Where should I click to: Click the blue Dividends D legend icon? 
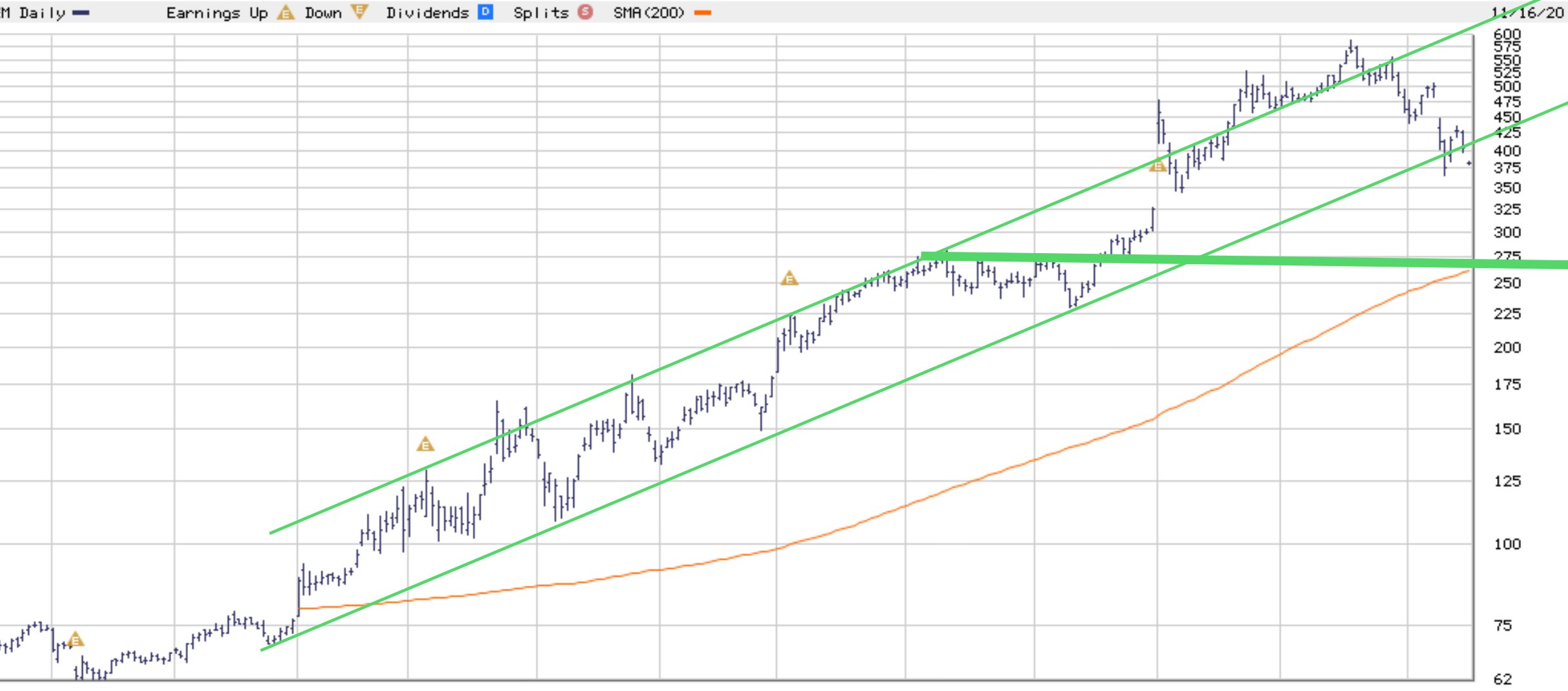[x=485, y=12]
